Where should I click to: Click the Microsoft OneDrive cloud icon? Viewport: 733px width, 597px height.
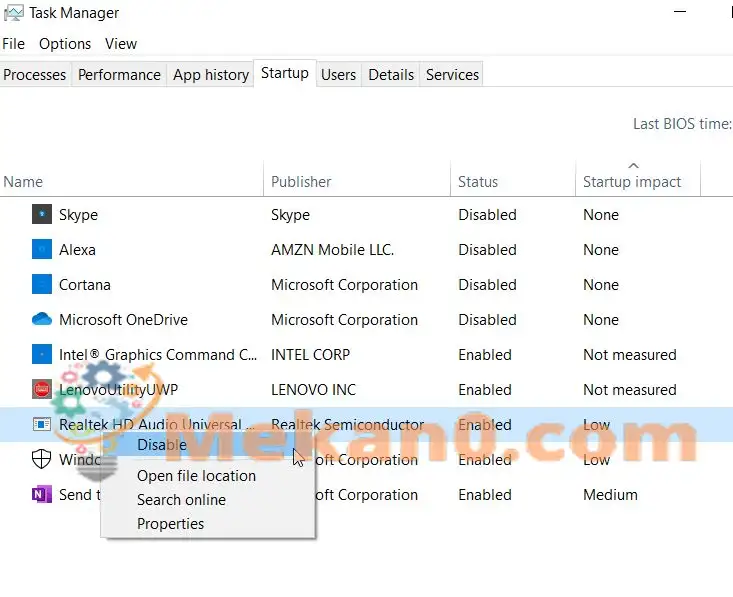[42, 319]
